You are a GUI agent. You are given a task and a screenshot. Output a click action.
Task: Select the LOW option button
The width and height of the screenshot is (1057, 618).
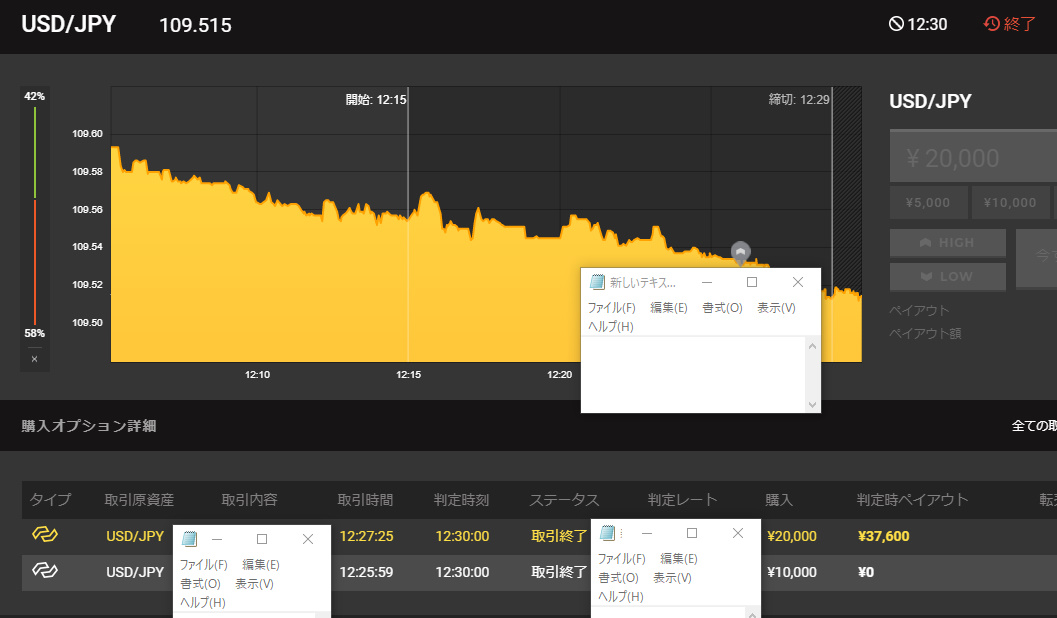coord(948,276)
